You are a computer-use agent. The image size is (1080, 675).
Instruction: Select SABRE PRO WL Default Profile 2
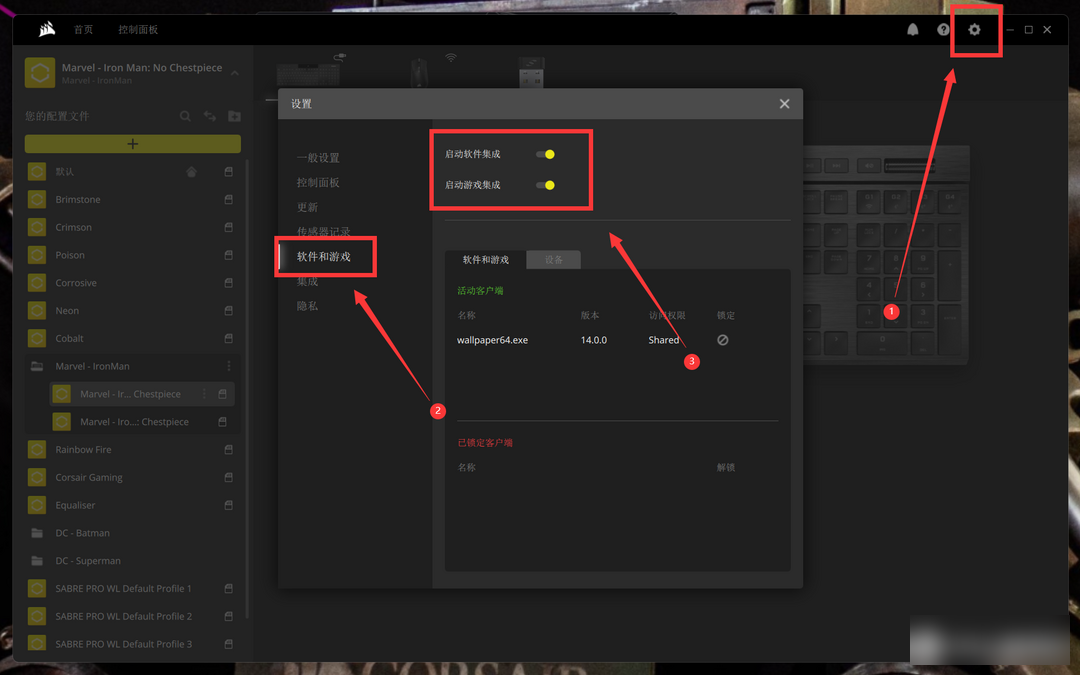(123, 616)
